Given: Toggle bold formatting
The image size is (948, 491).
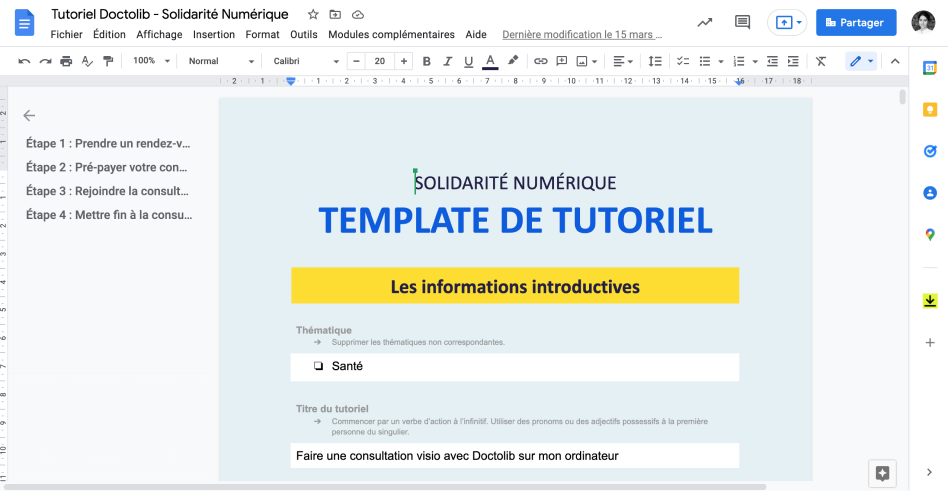Looking at the screenshot, I should [427, 61].
